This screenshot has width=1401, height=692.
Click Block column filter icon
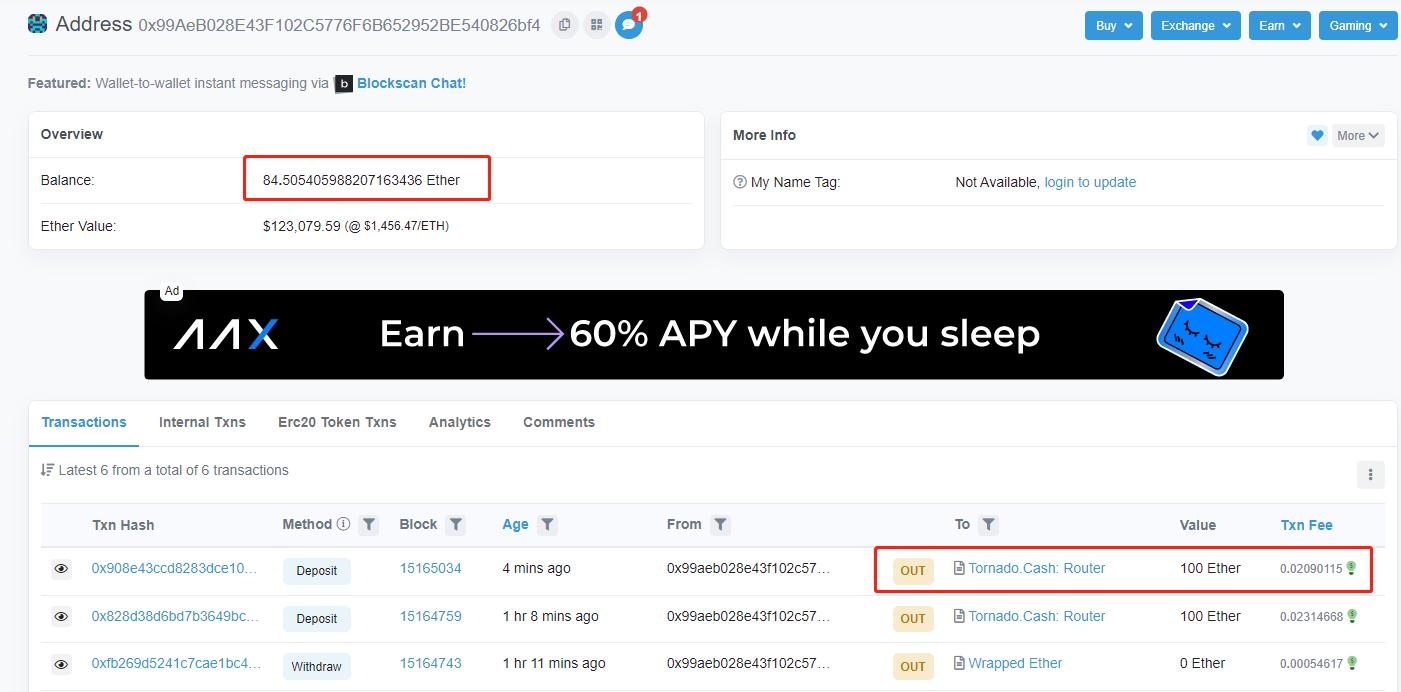click(x=456, y=525)
